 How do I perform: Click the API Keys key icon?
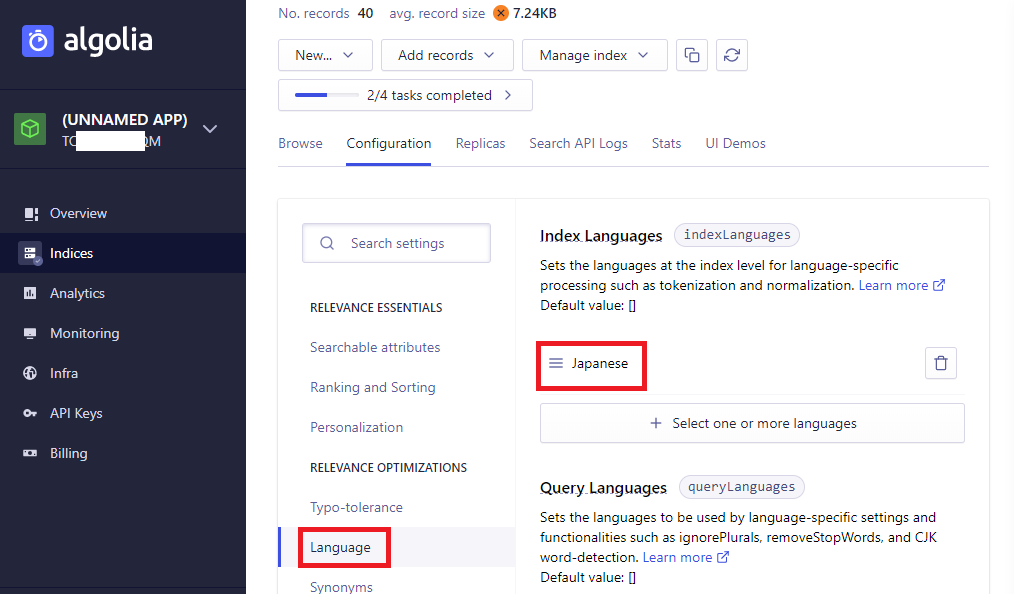(30, 414)
